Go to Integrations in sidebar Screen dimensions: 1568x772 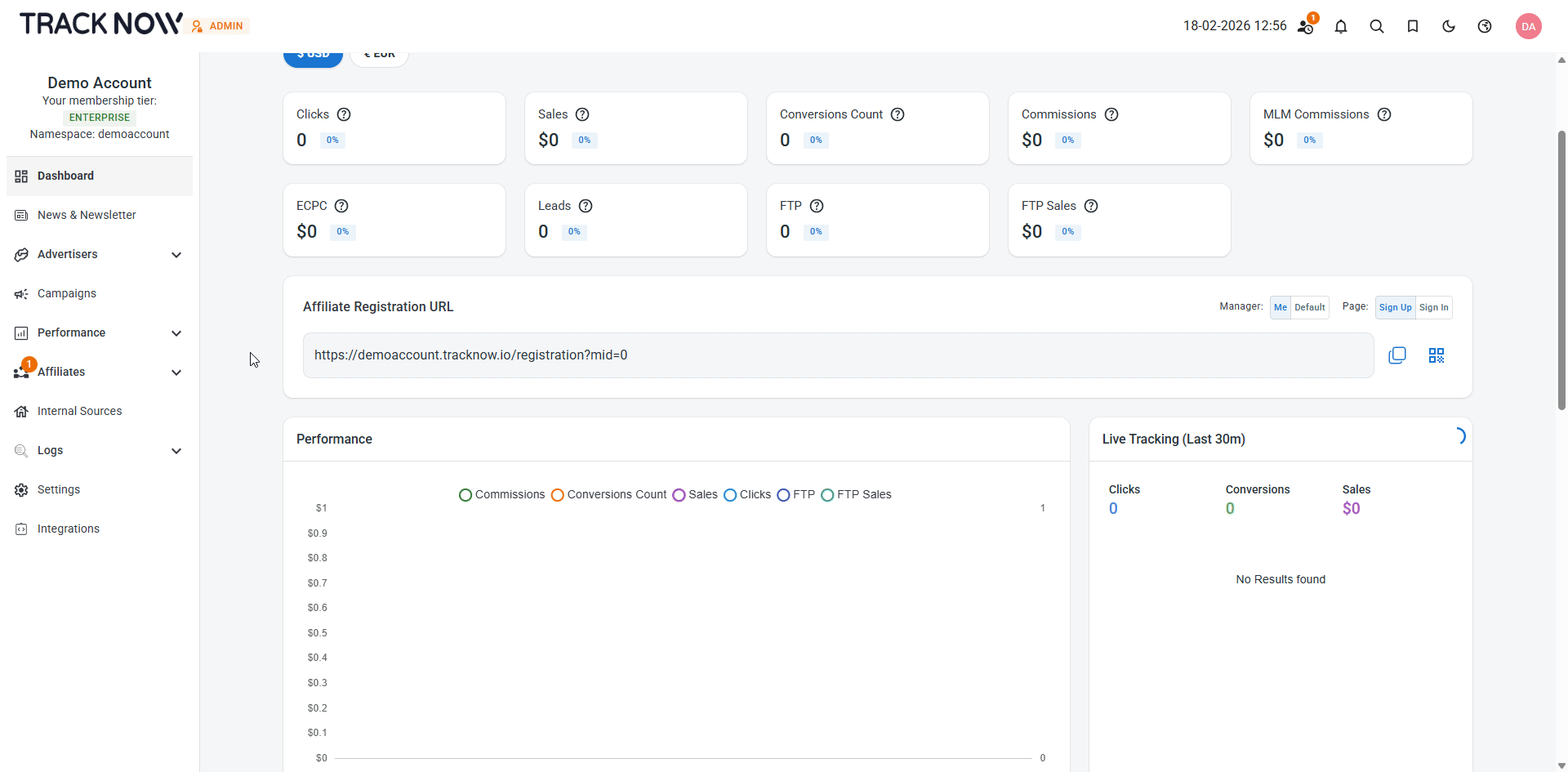click(x=69, y=529)
